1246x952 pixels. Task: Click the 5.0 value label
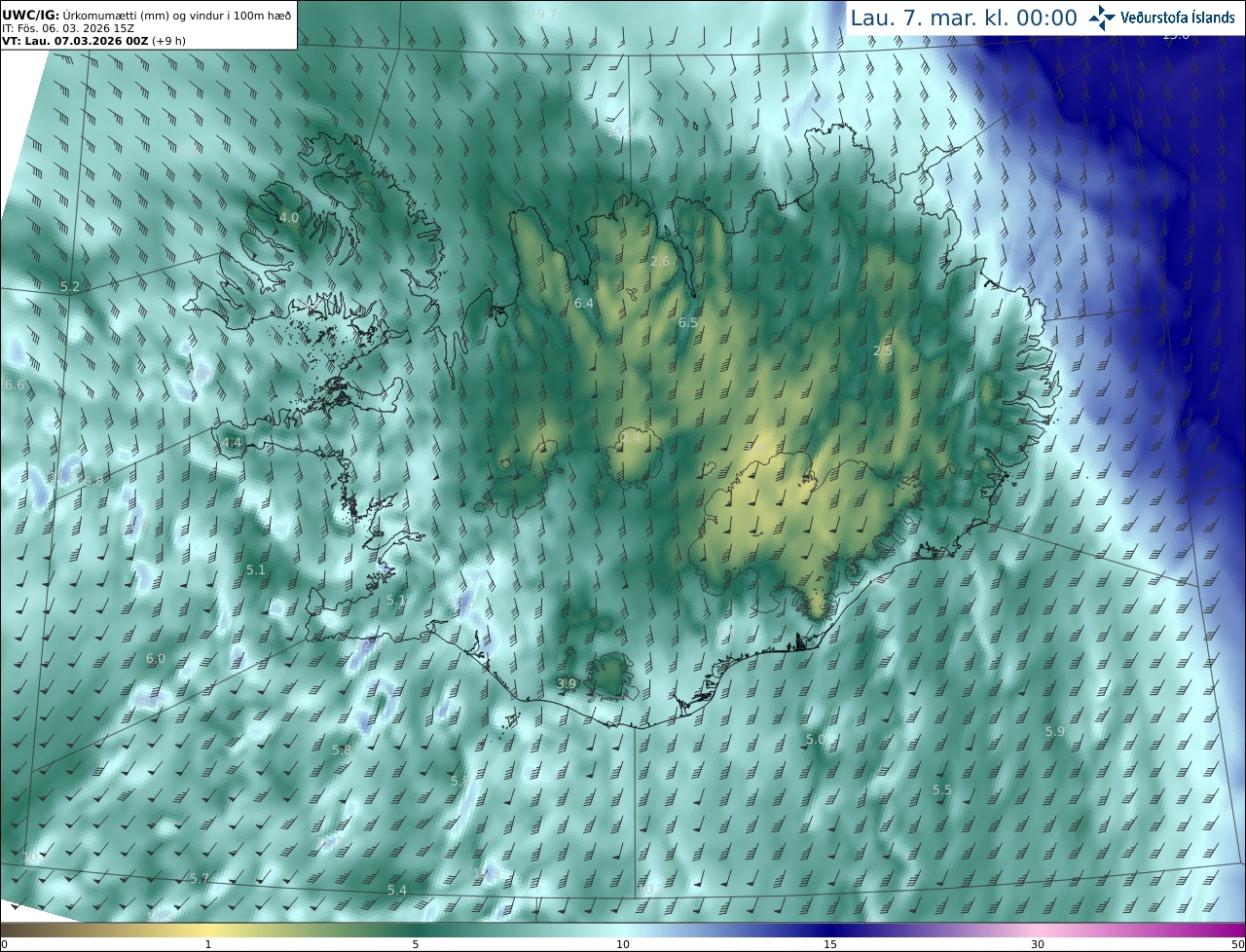click(x=816, y=740)
